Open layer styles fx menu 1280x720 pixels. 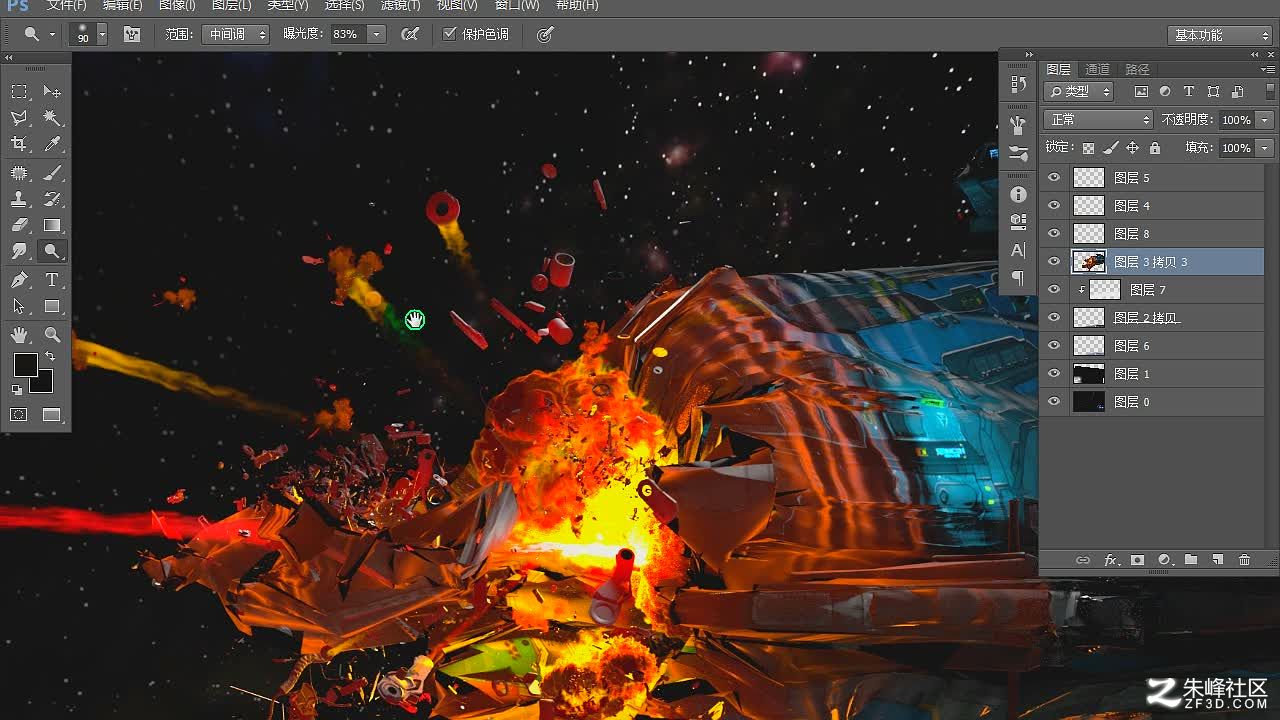[x=1110, y=560]
